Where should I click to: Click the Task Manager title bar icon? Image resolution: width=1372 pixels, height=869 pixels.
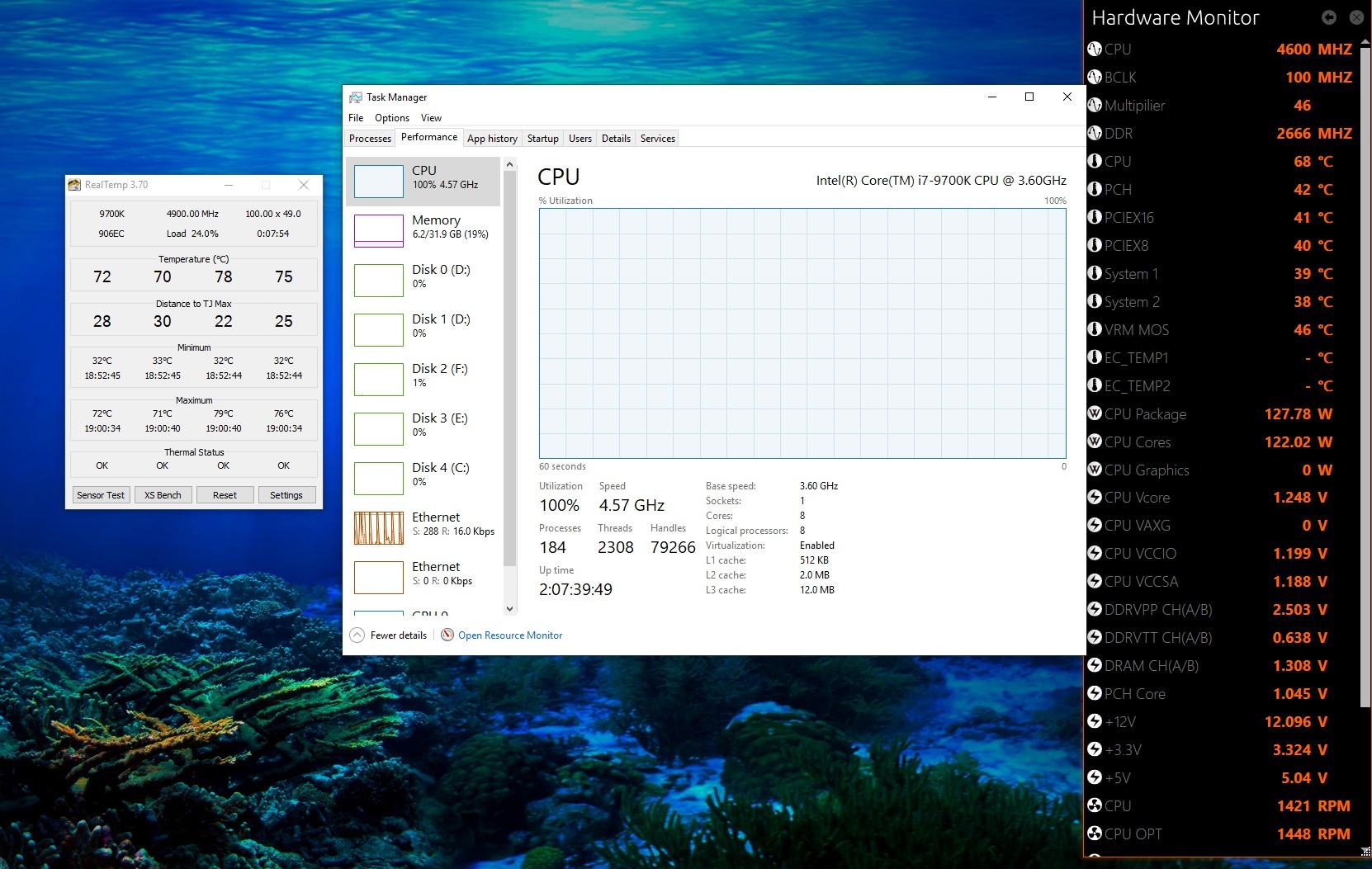point(356,97)
